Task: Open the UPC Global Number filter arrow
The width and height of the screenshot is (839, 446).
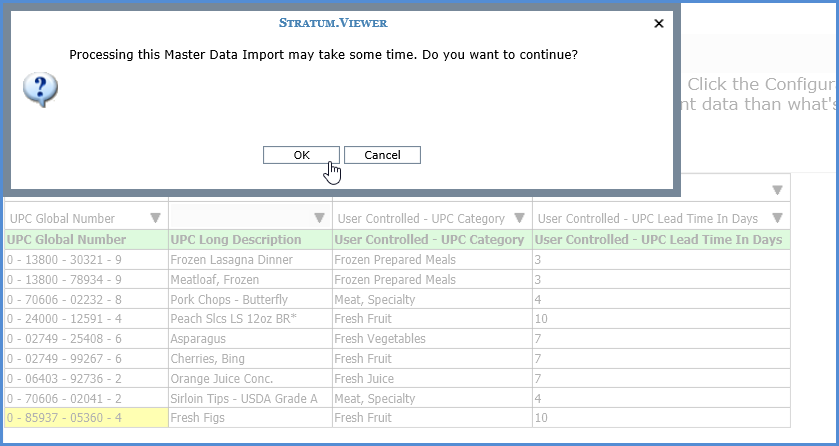Action: 155,218
